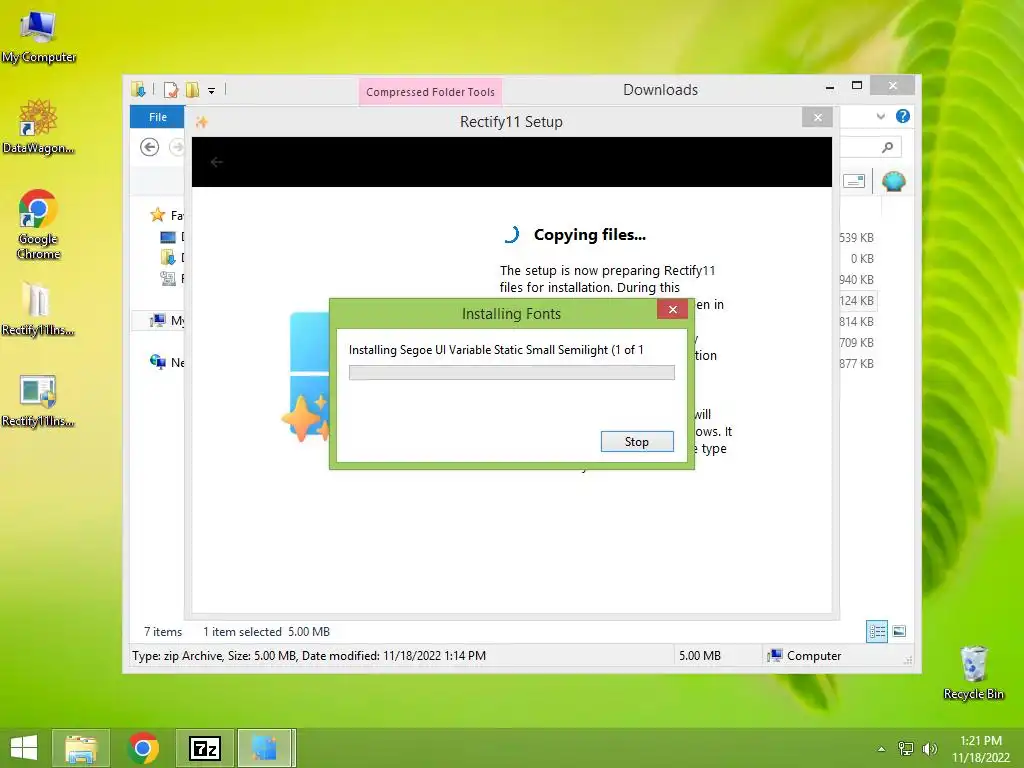Open the Compressed Folder Tools tab
Screen dimensions: 1024x768
click(x=430, y=92)
